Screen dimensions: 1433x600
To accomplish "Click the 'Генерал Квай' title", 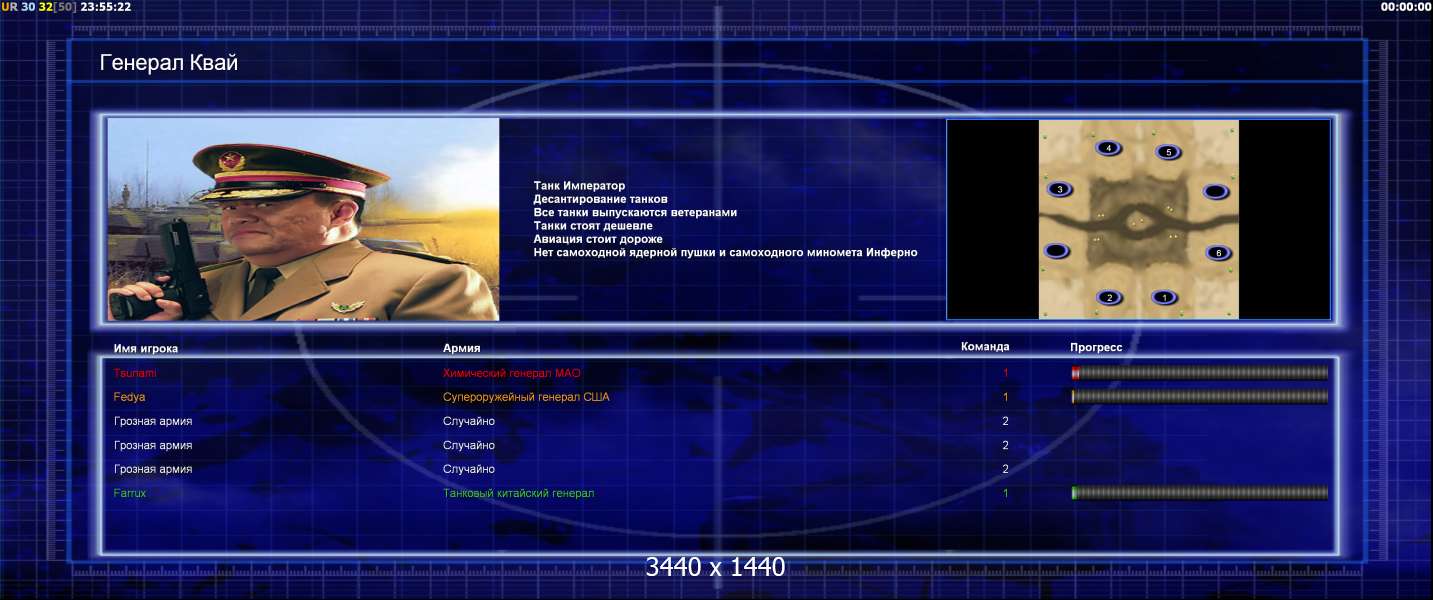I will (x=169, y=63).
